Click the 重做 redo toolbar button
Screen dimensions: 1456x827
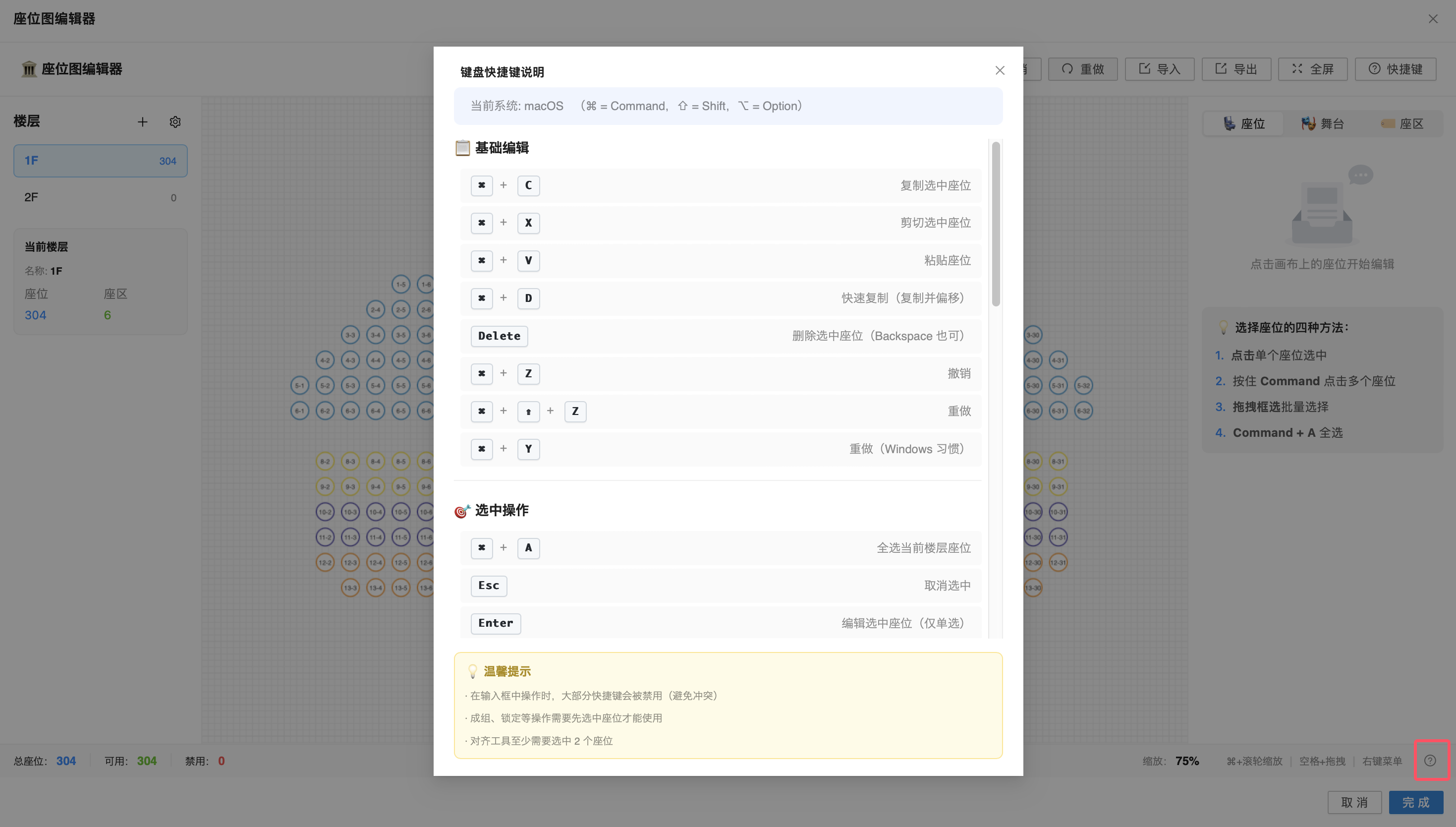pos(1082,69)
